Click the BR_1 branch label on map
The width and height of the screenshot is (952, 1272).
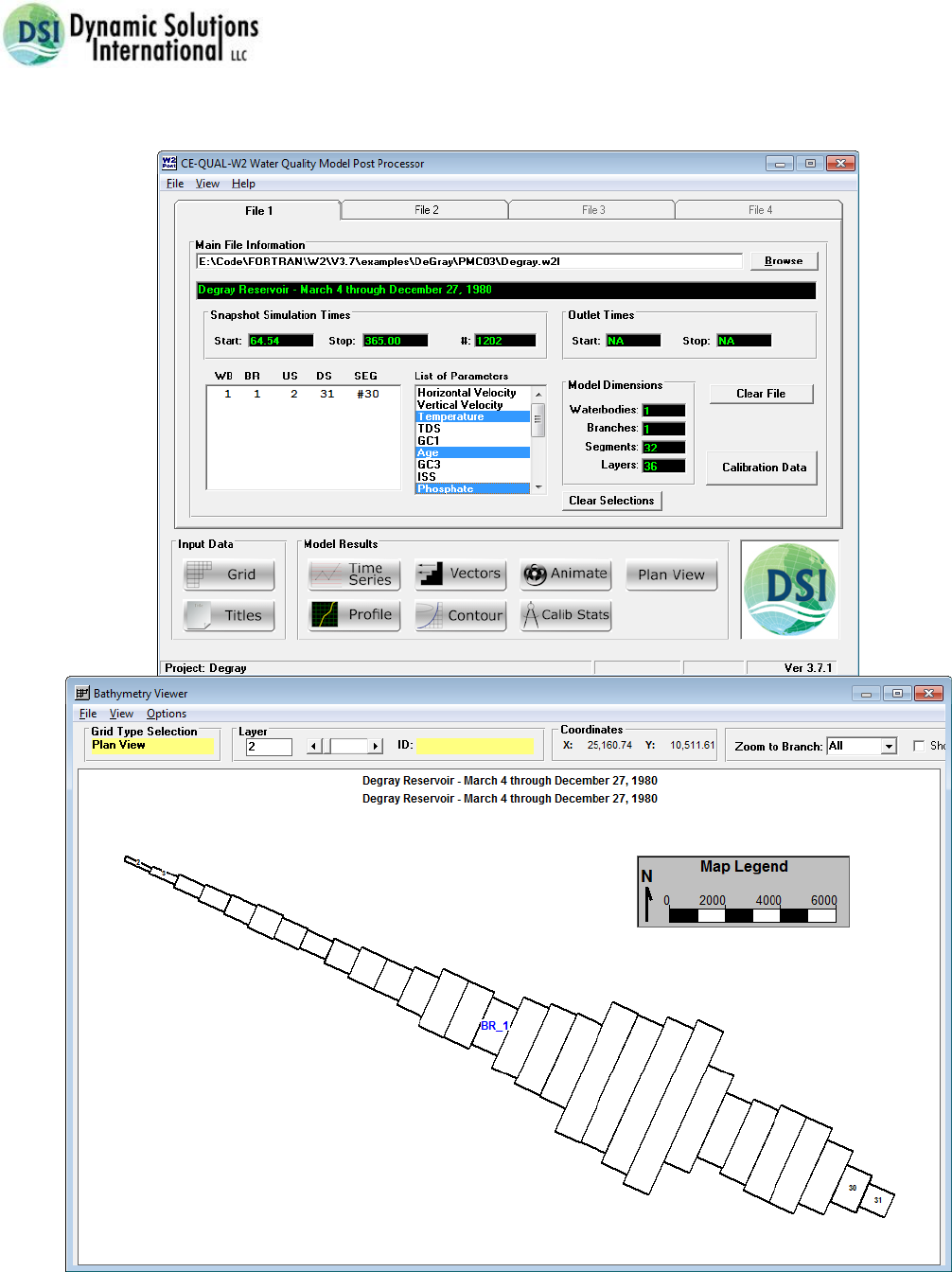click(495, 1026)
